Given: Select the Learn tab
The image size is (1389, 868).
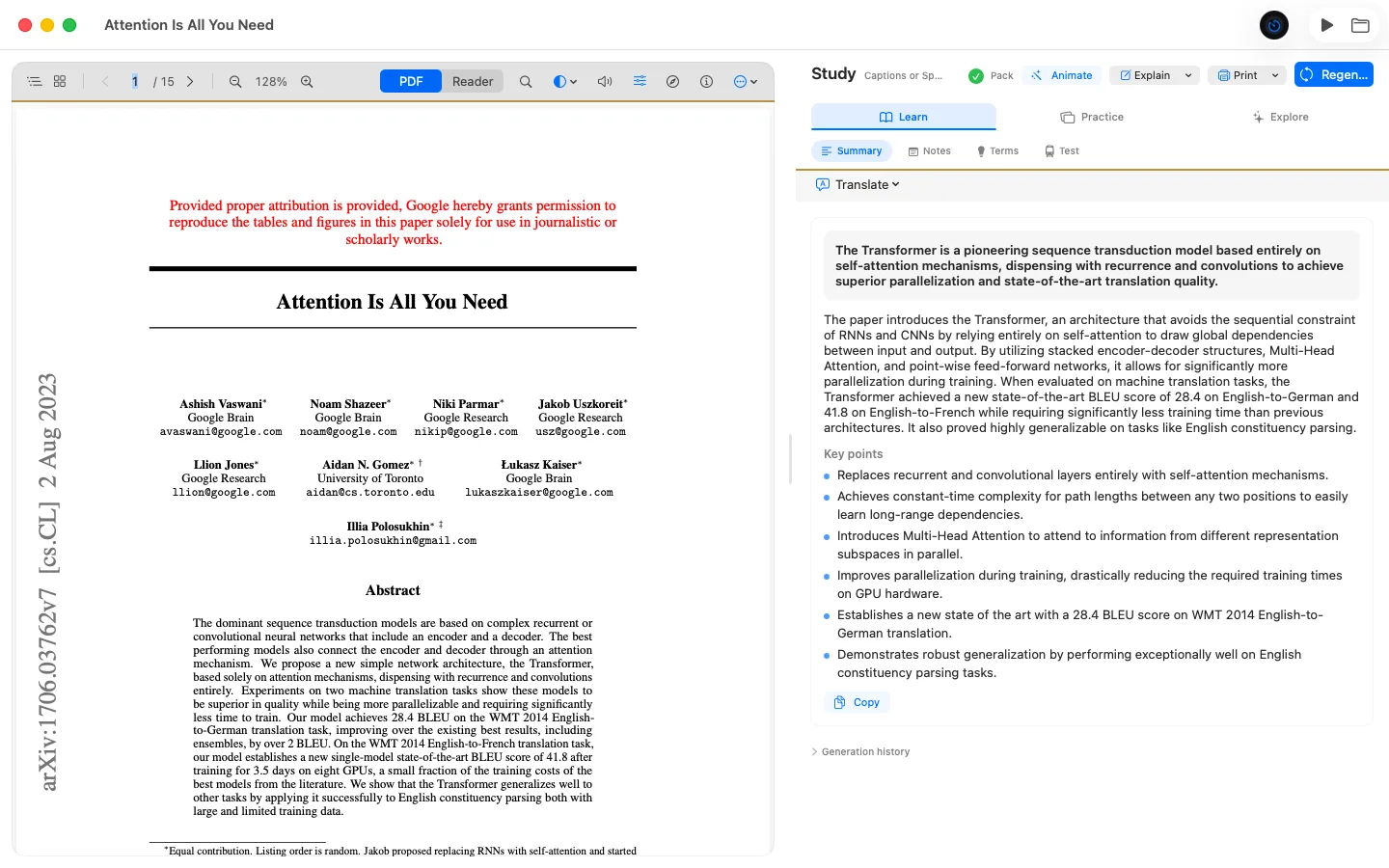Looking at the screenshot, I should (x=904, y=117).
